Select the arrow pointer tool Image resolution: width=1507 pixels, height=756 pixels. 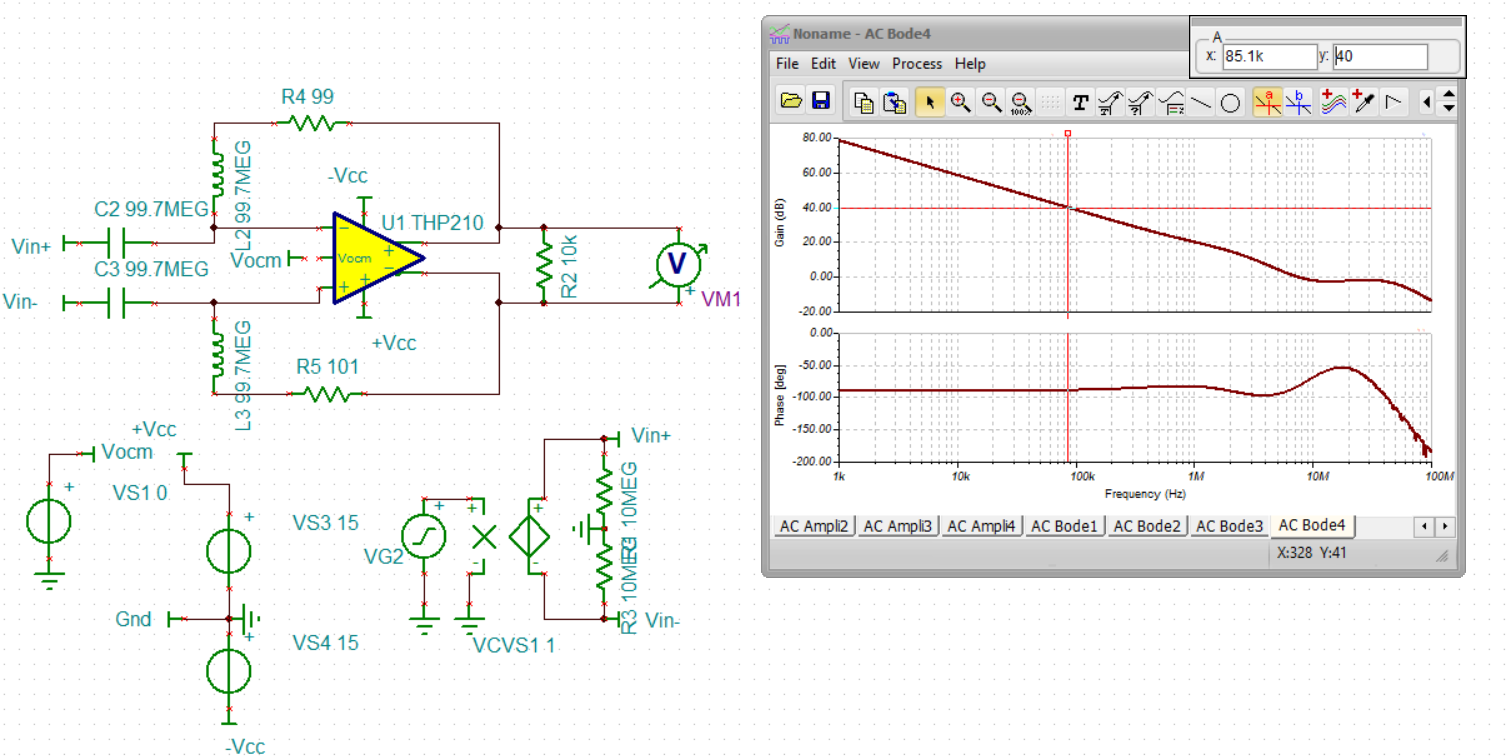coord(930,102)
